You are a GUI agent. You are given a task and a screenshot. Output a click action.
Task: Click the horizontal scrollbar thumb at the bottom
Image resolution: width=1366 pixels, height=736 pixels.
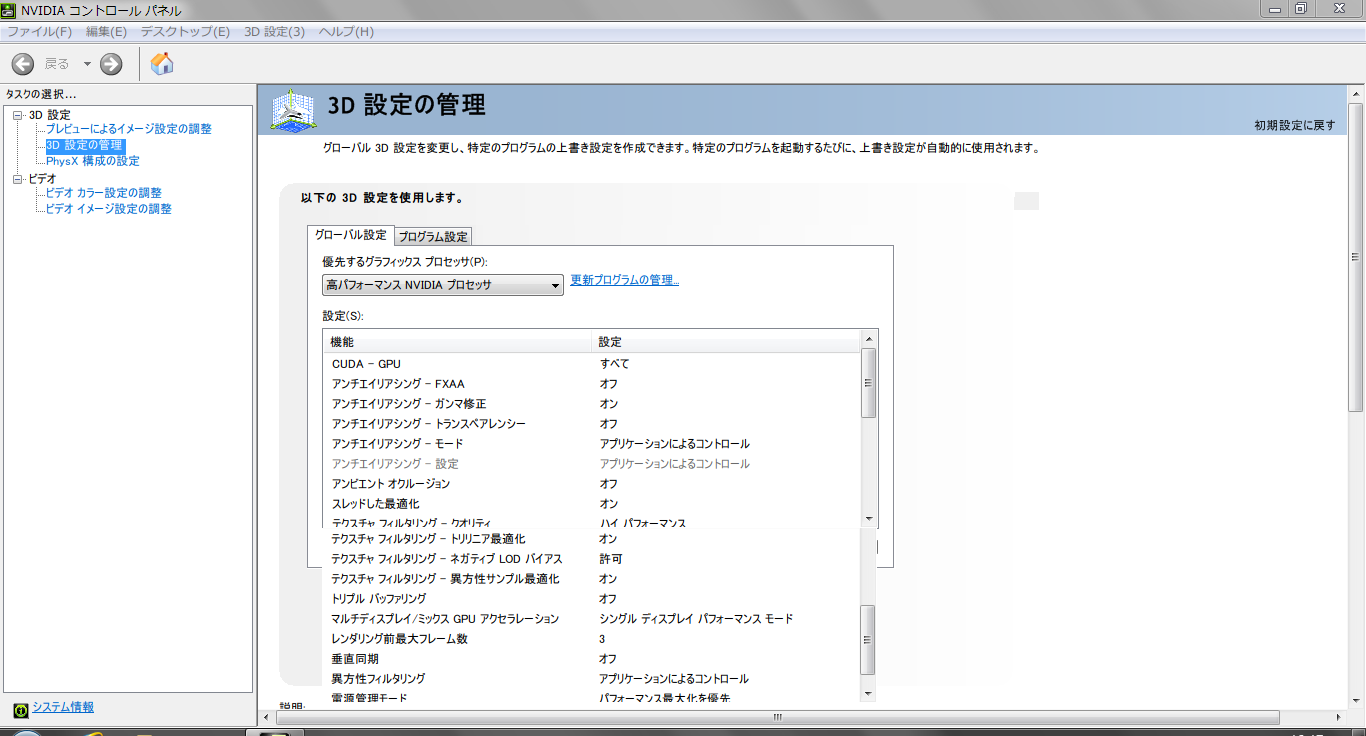click(776, 717)
